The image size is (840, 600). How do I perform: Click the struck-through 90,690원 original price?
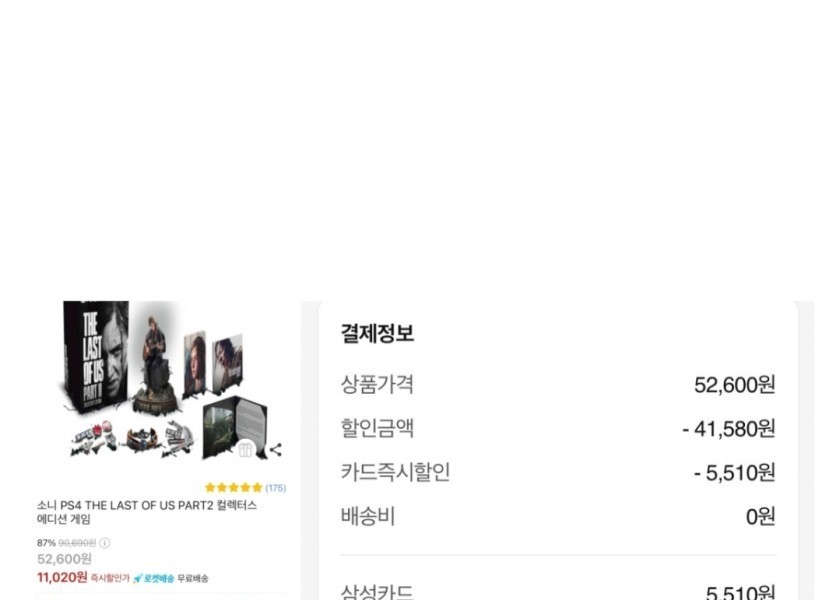[77, 543]
